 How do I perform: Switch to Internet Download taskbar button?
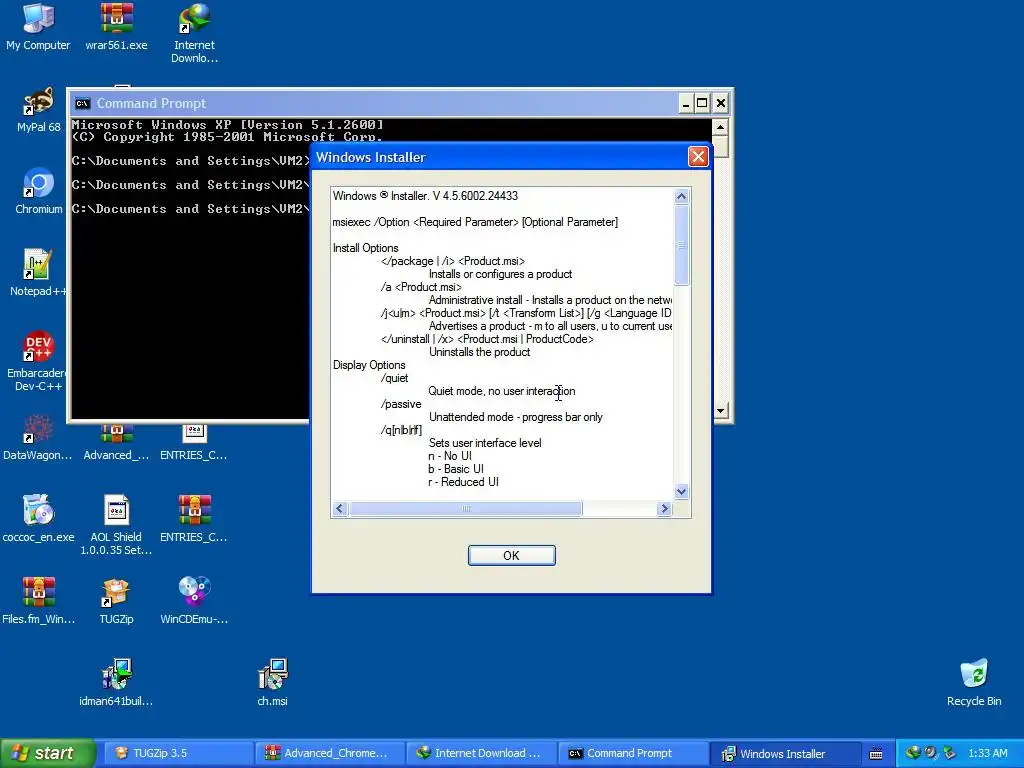[481, 754]
